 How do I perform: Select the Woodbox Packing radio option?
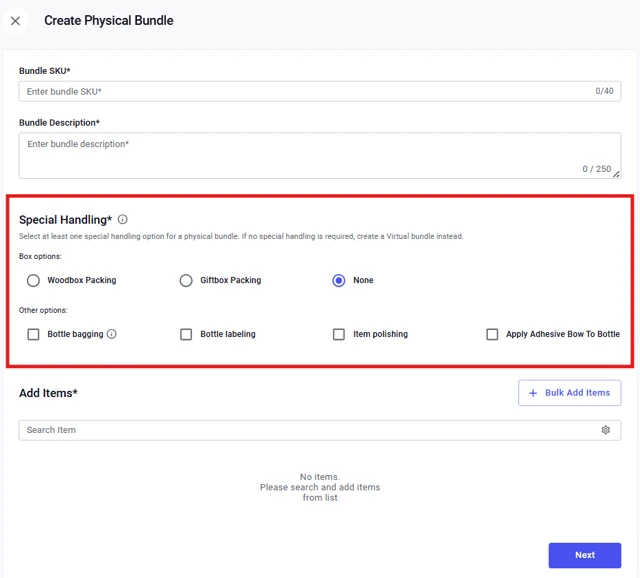pos(33,280)
